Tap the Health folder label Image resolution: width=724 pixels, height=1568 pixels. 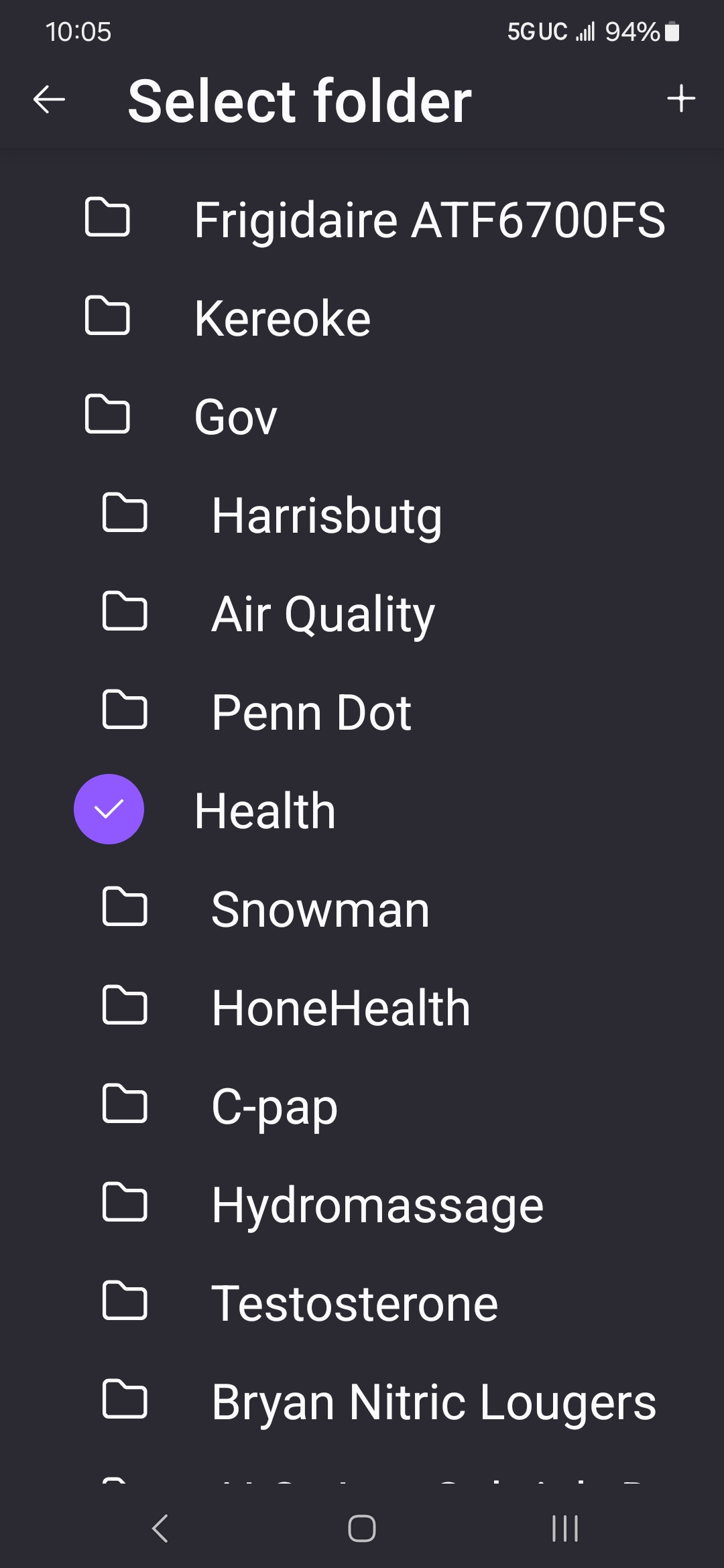coord(265,810)
